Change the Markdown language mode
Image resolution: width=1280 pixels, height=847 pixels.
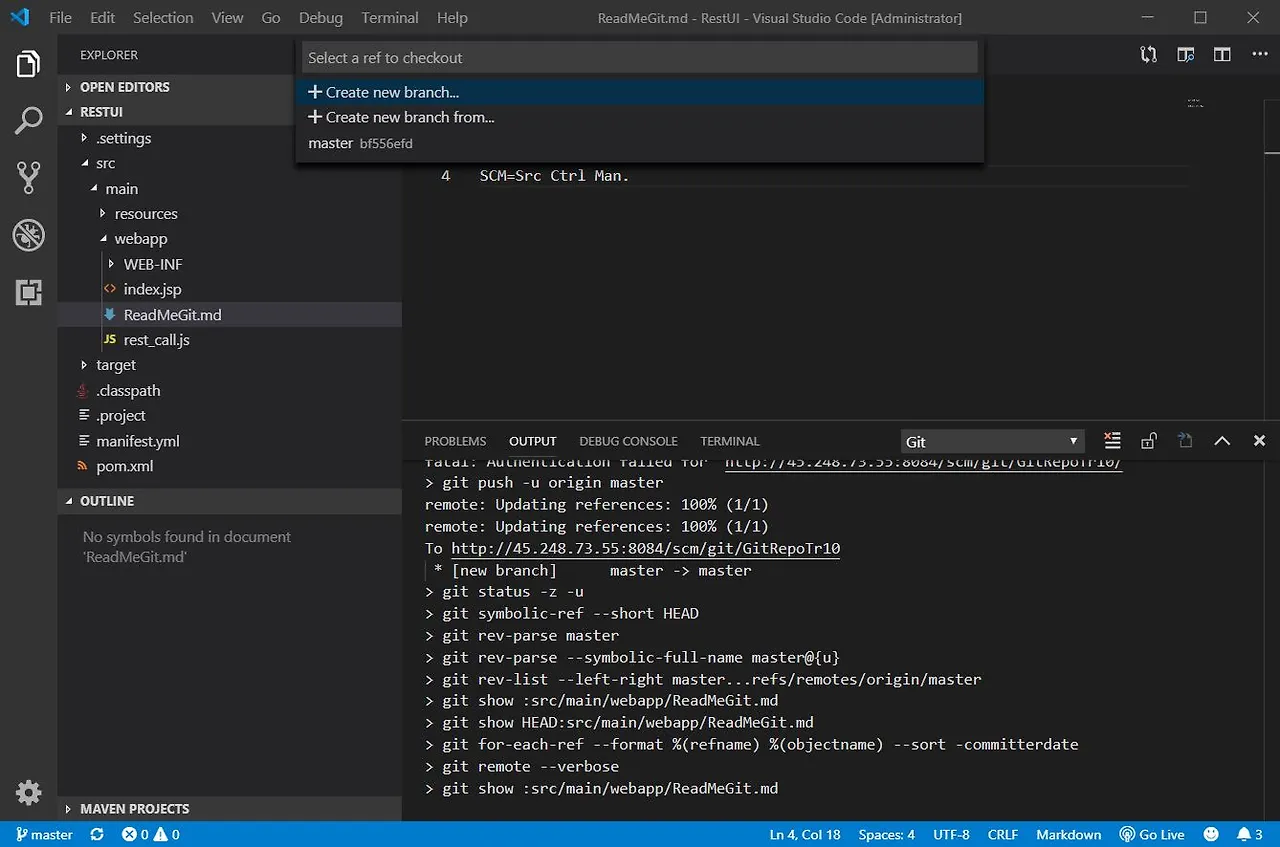1068,834
